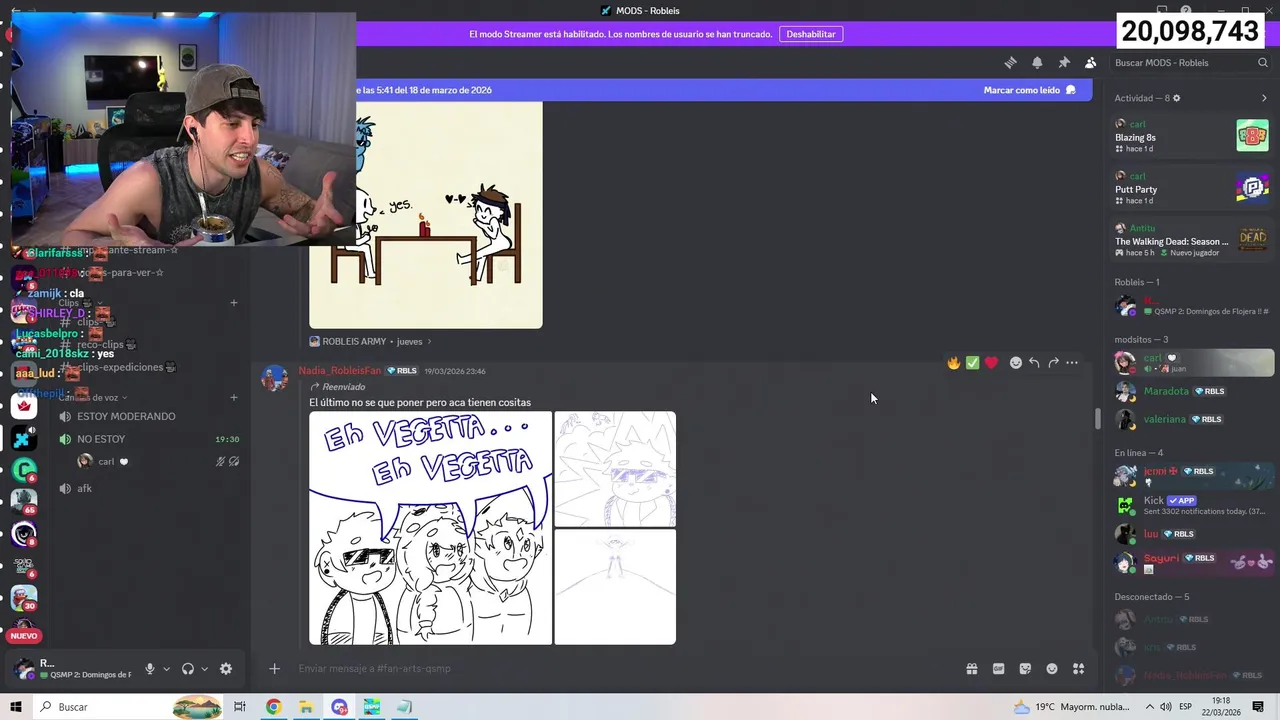This screenshot has height=720, width=1280.
Task: Open audio output options arrow
Action: [204, 669]
